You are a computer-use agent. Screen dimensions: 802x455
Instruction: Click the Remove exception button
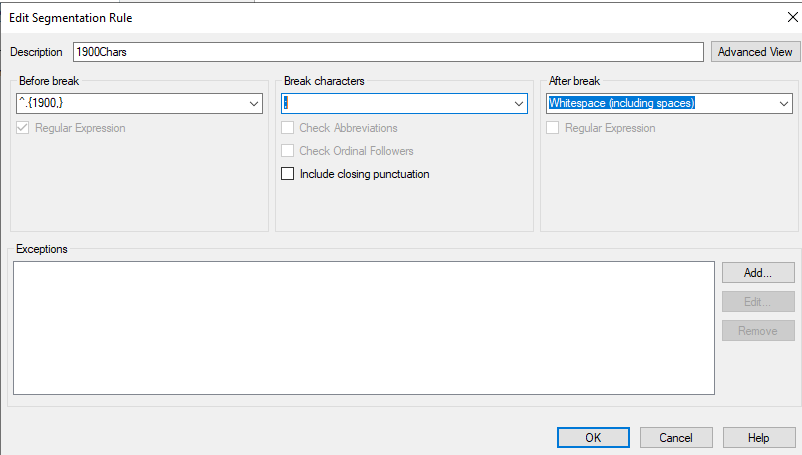click(758, 330)
